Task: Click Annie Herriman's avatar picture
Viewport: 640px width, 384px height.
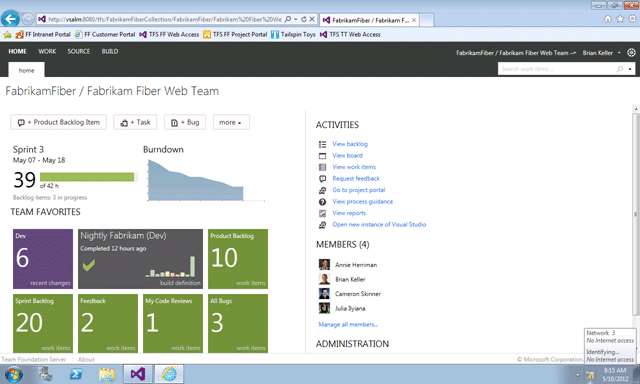Action: tap(324, 264)
